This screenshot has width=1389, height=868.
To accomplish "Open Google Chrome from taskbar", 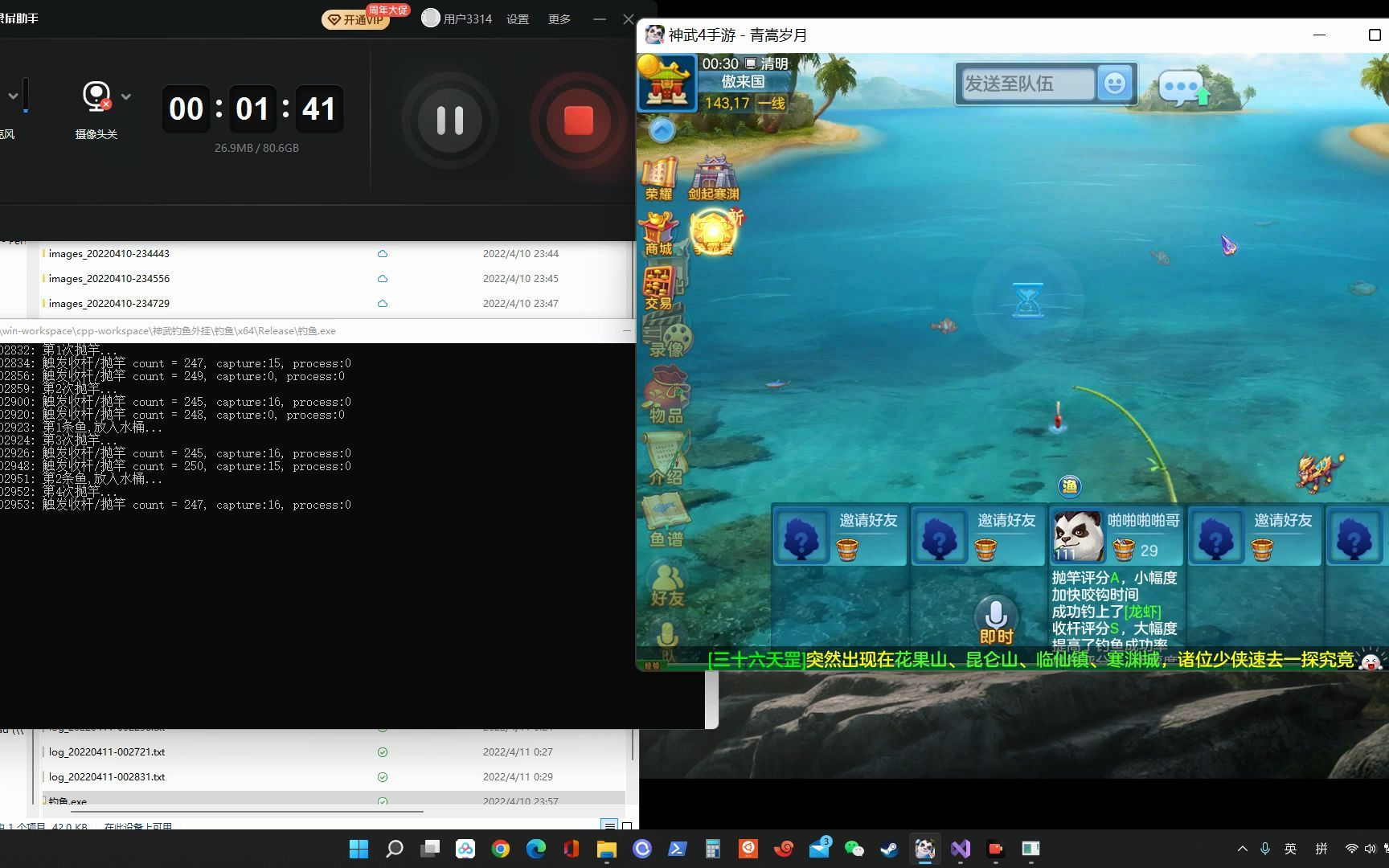I will 501,849.
